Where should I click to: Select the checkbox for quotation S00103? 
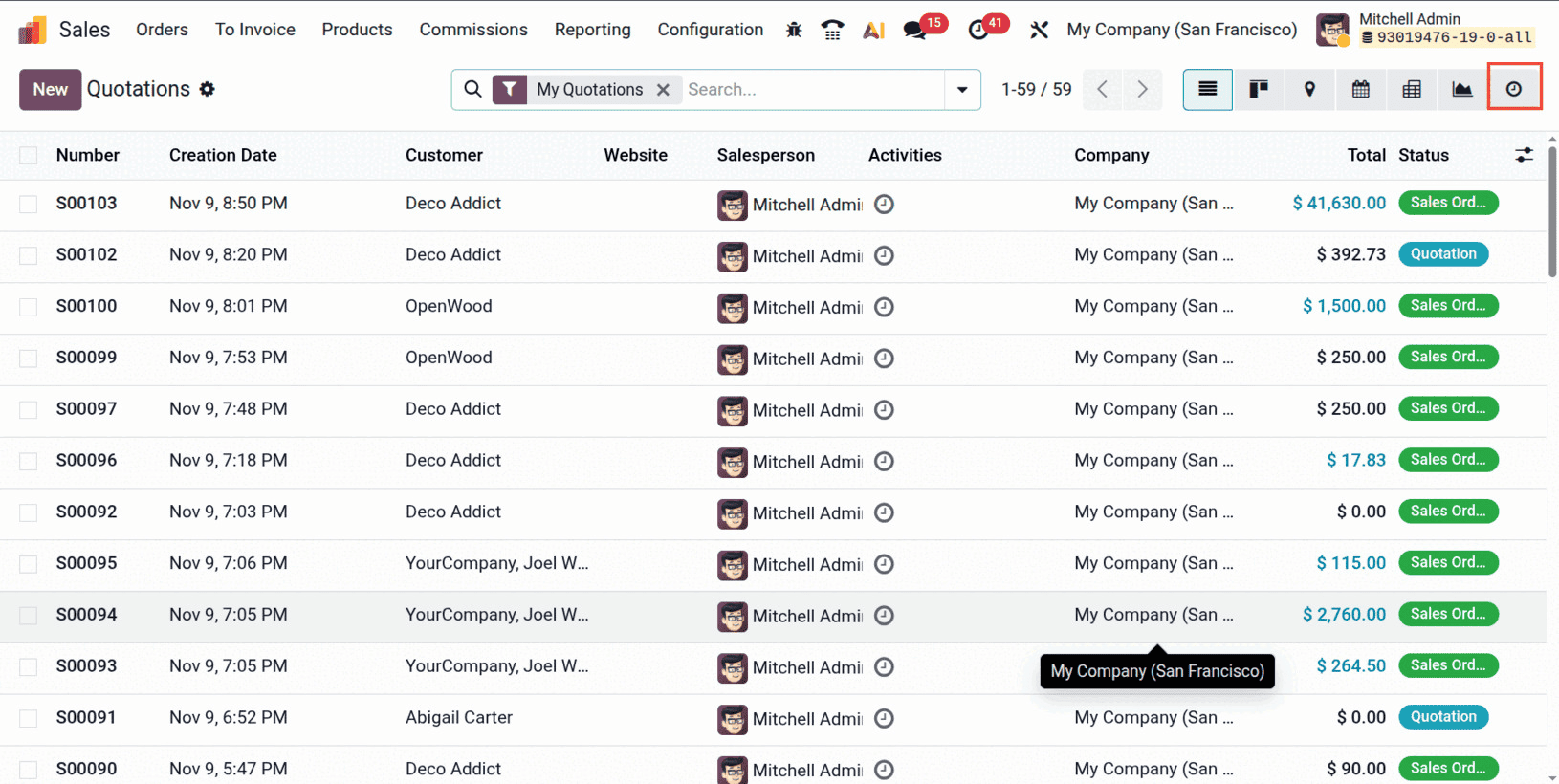(28, 204)
